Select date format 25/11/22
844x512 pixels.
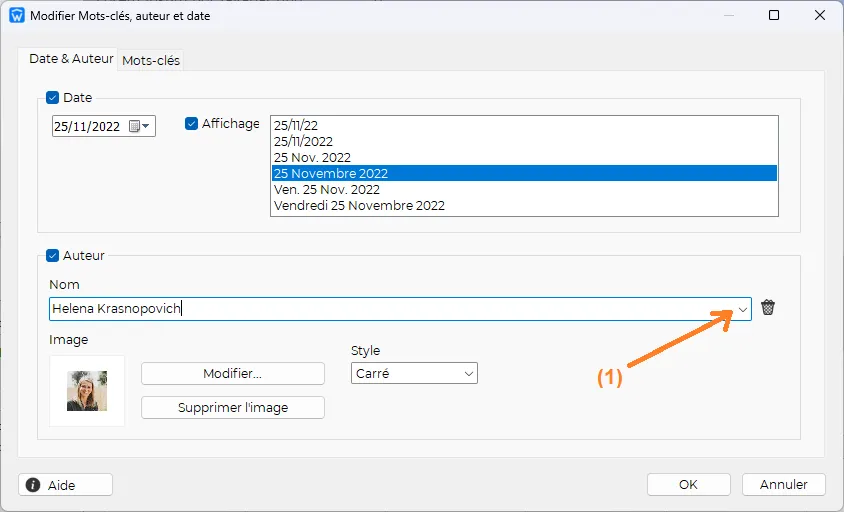tap(524, 125)
